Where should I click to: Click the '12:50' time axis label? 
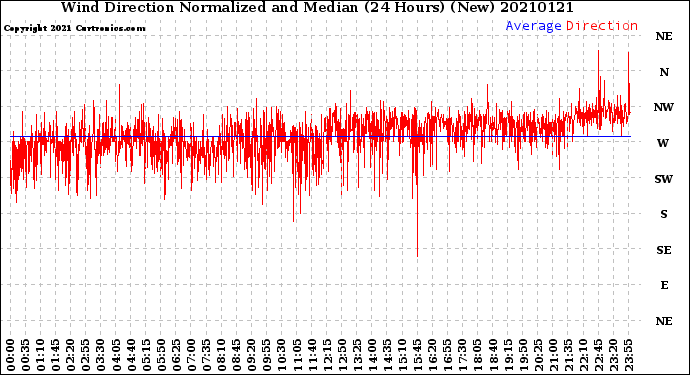tap(342, 356)
